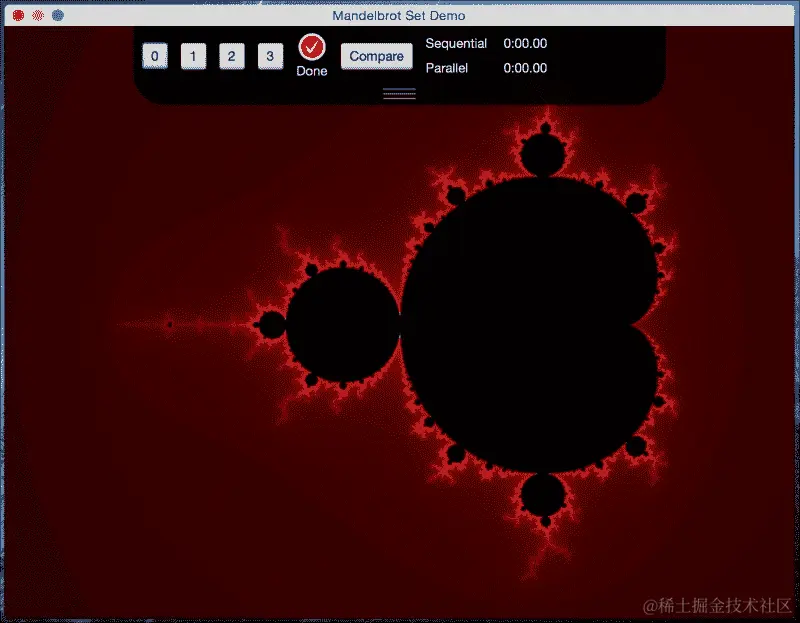The image size is (800, 623).
Task: Click the yellow minimize traffic light icon
Action: (38, 15)
